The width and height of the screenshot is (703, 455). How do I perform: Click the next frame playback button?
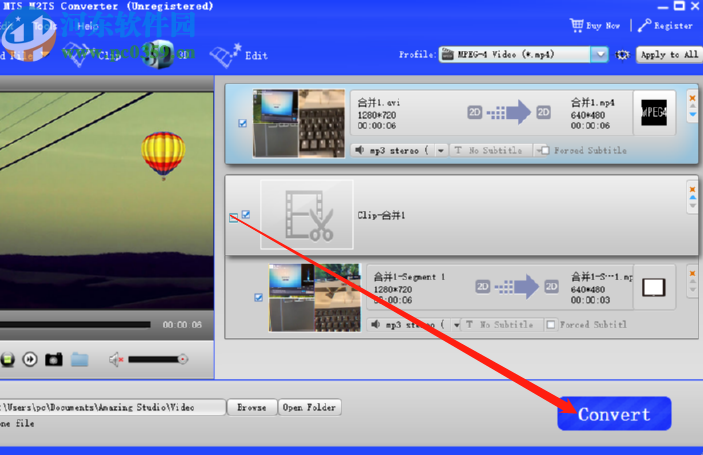30,359
